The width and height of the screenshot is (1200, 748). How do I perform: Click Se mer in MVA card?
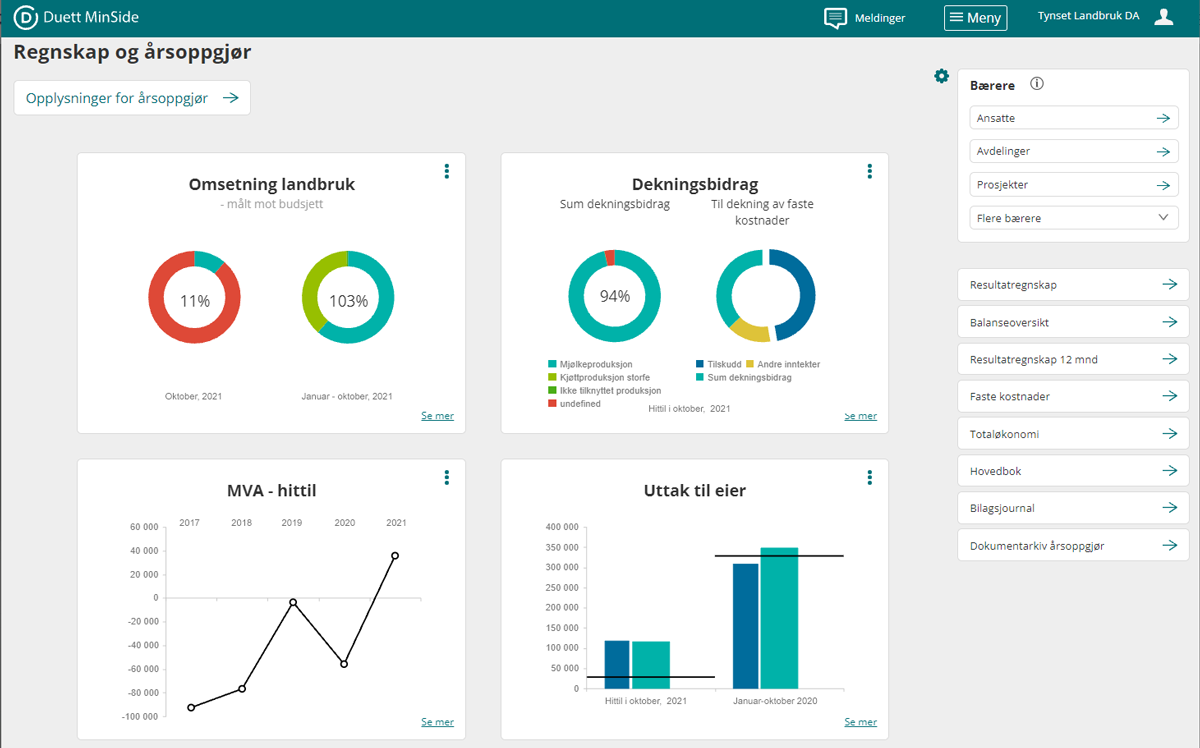(437, 722)
